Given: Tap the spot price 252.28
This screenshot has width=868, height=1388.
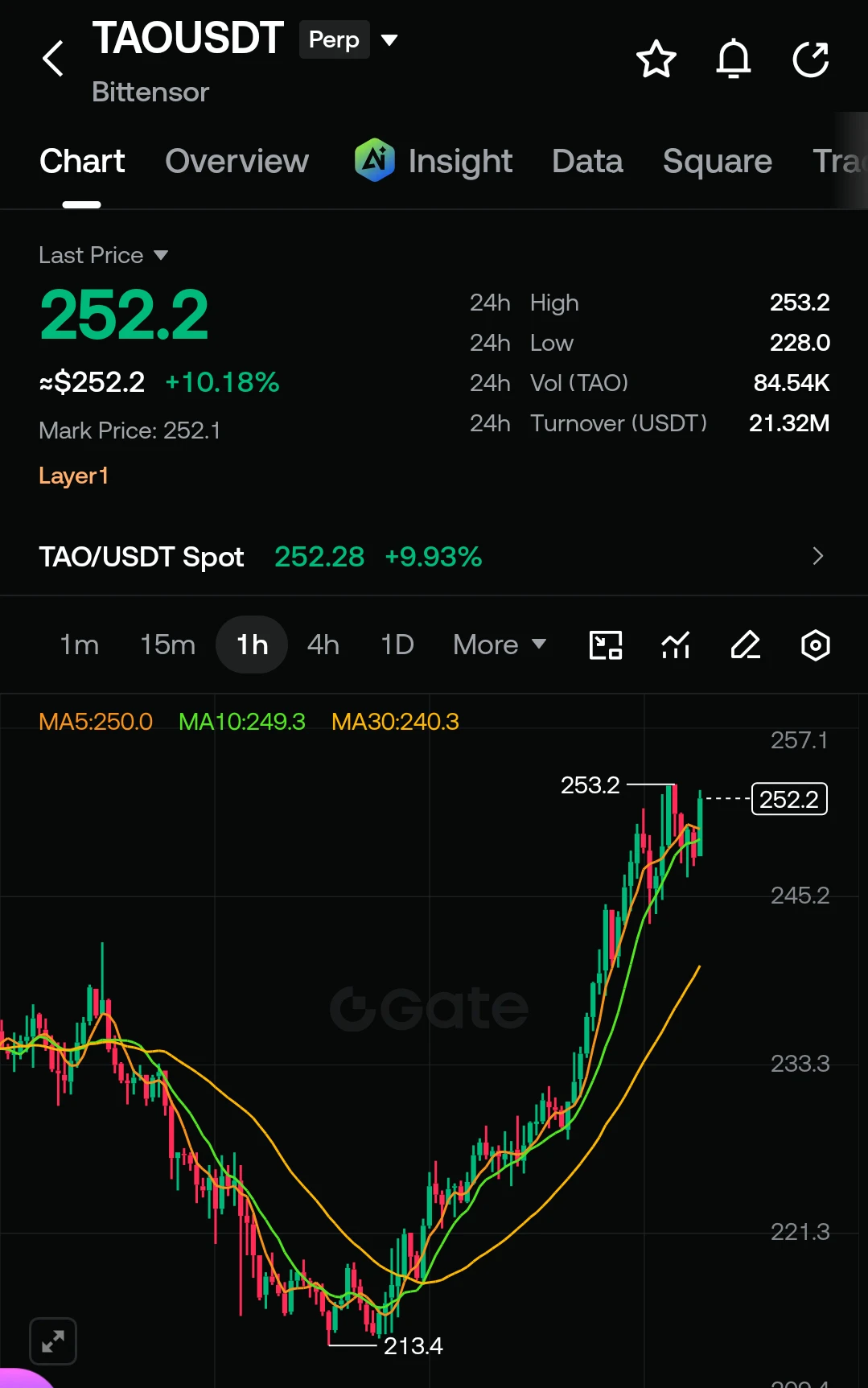Looking at the screenshot, I should coord(319,556).
